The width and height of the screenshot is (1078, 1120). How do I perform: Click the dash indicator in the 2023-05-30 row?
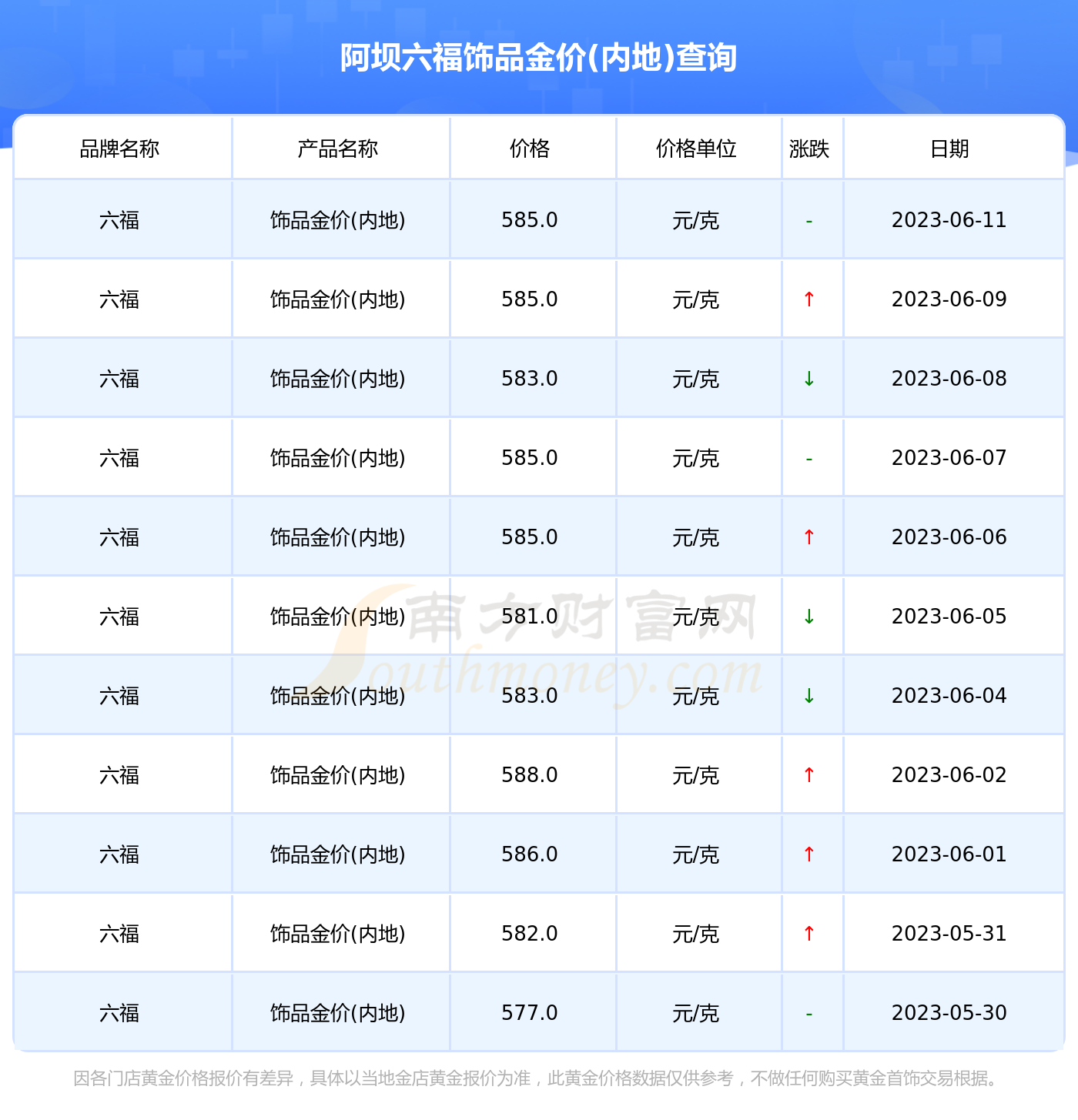tap(809, 1015)
